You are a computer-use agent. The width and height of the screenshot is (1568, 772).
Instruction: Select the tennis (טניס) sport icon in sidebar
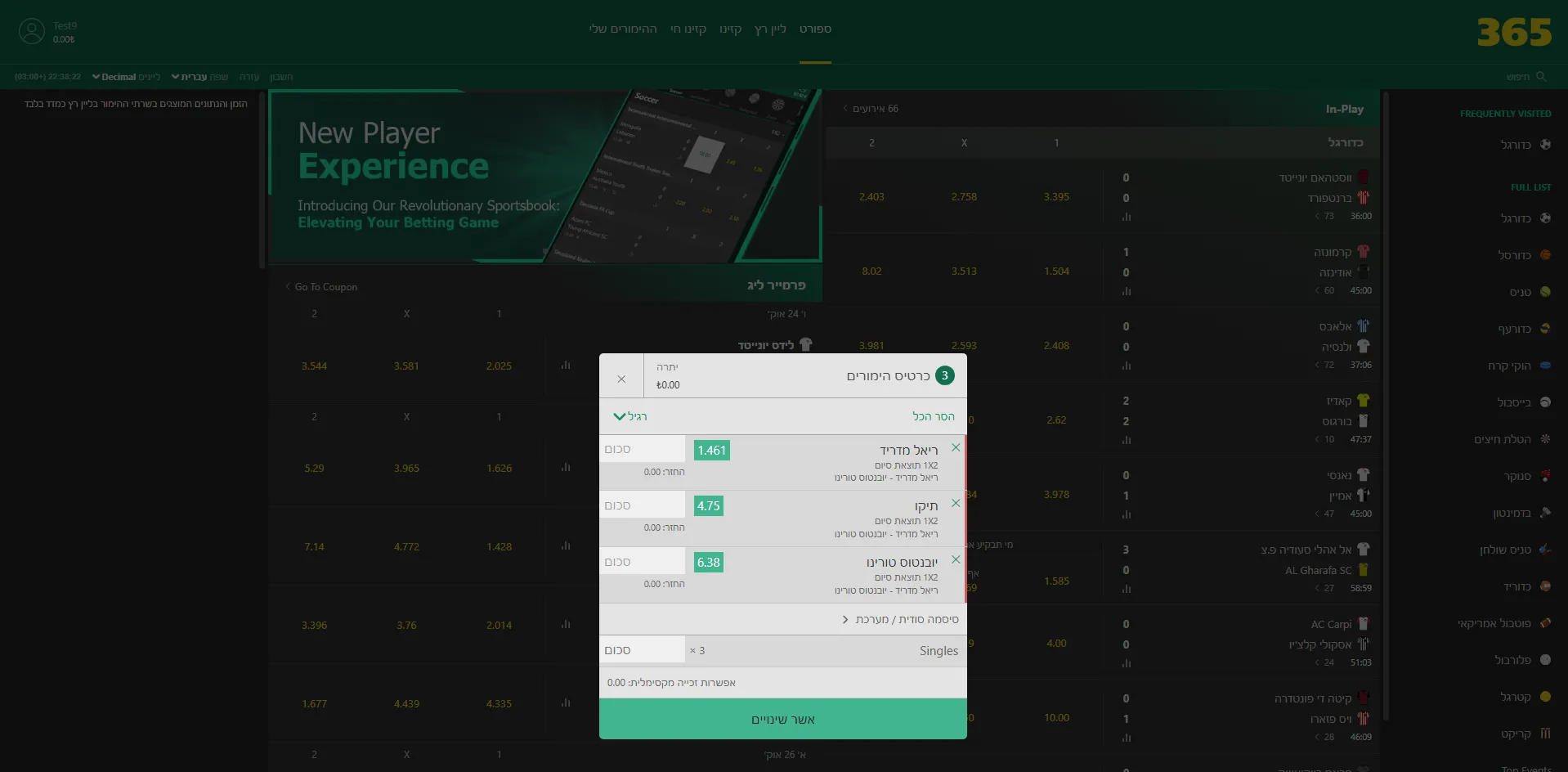click(1545, 291)
